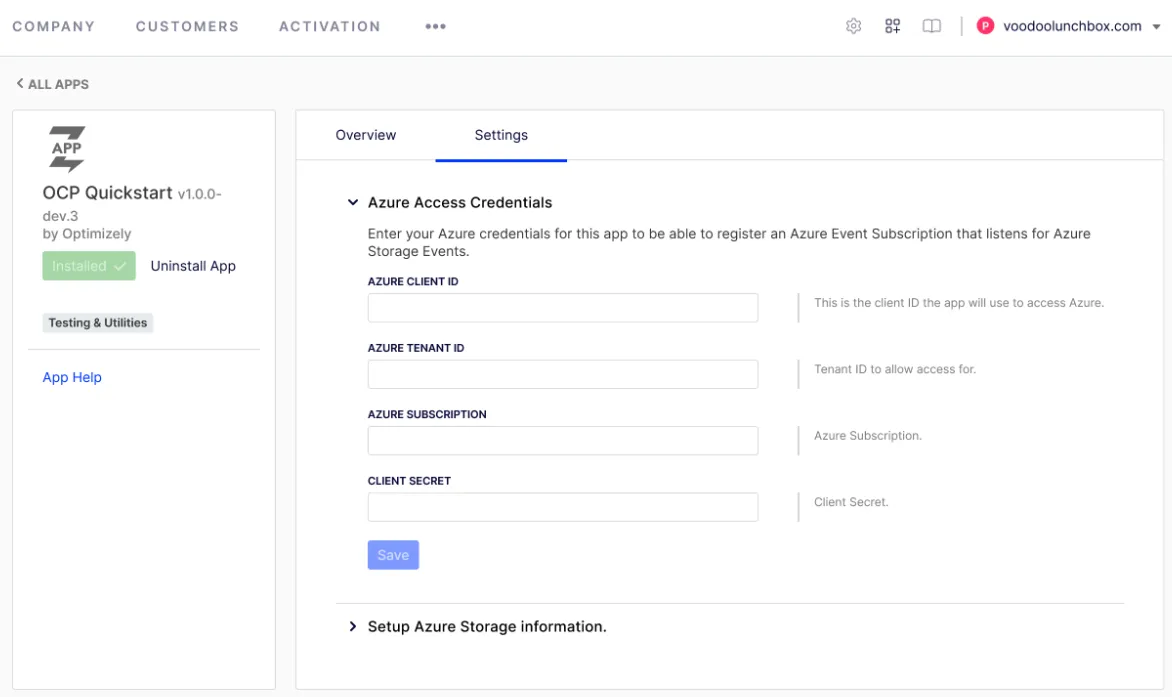Focus the Azure Client ID field
The image size is (1172, 697).
pyautogui.click(x=563, y=308)
